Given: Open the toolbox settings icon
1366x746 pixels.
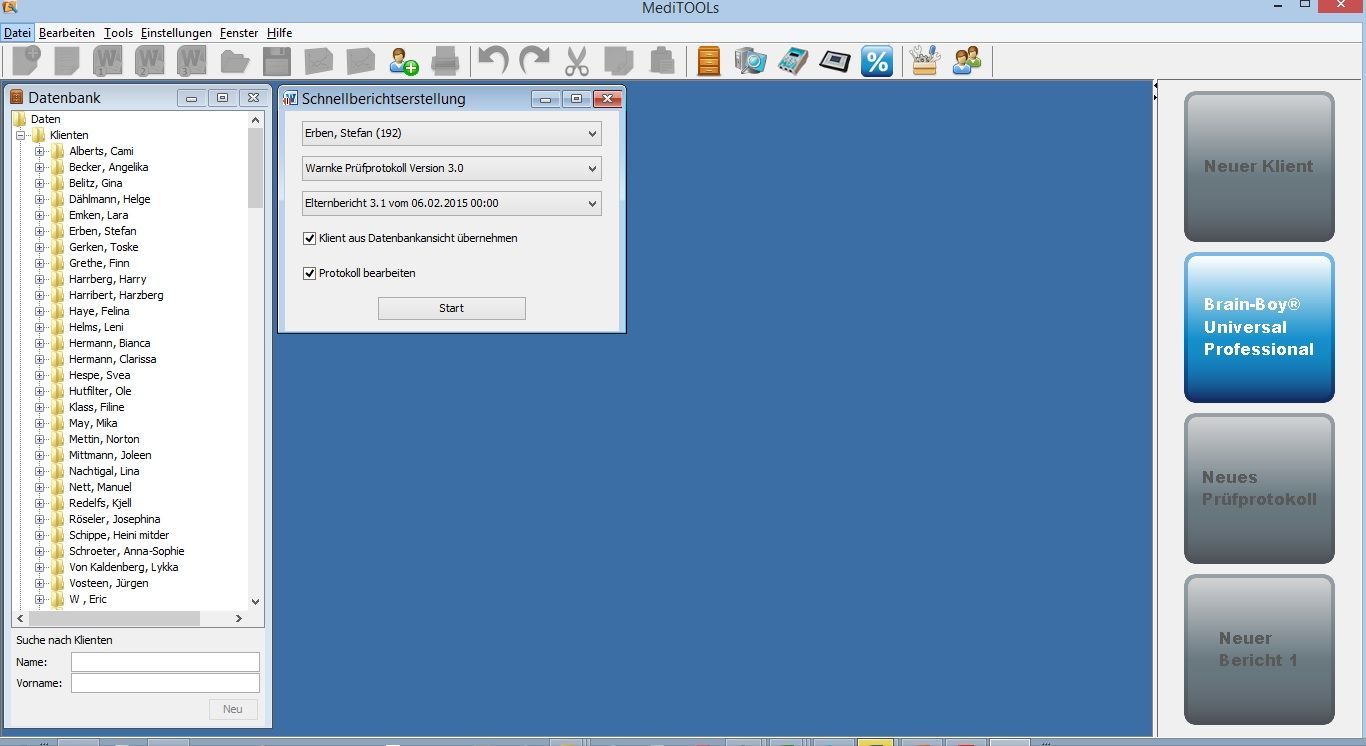Looking at the screenshot, I should click(926, 61).
